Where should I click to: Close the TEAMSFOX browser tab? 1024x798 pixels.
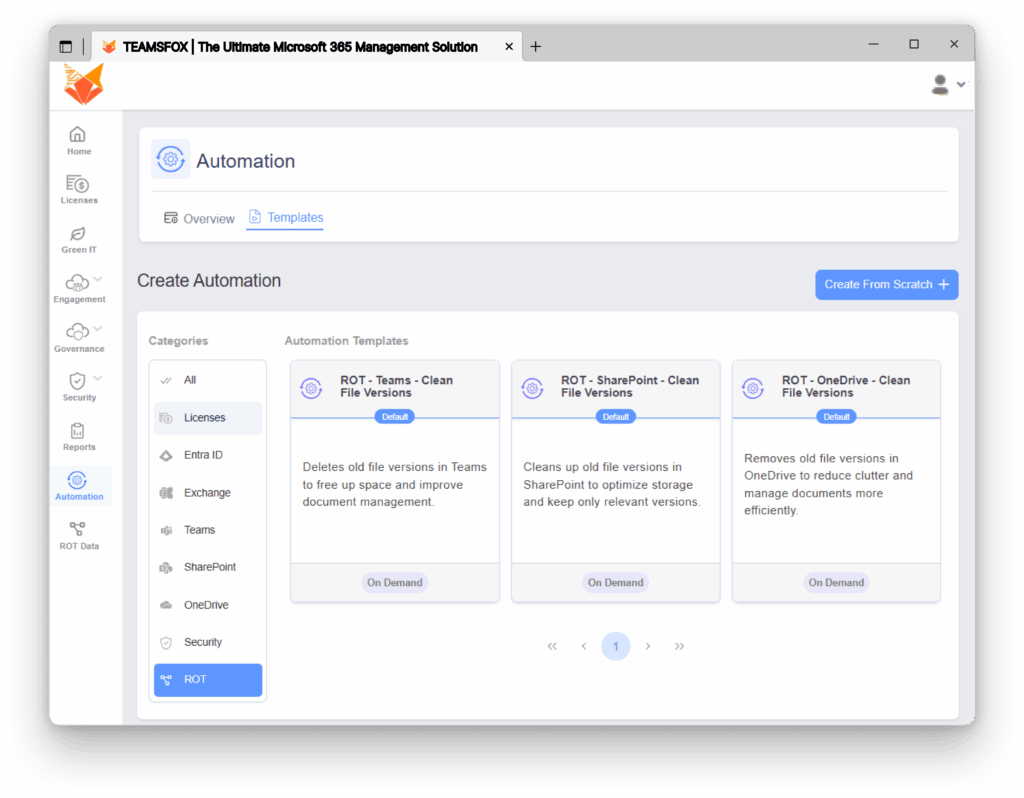point(509,46)
